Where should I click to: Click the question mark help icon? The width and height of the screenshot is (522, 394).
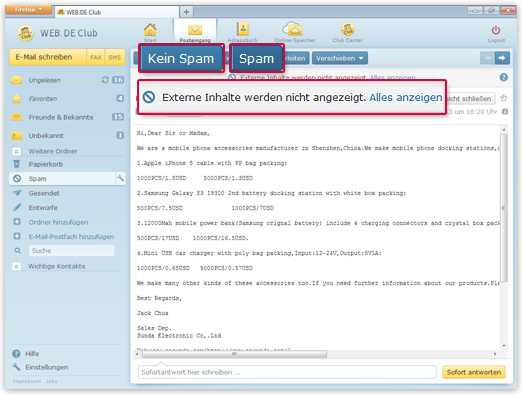504,77
